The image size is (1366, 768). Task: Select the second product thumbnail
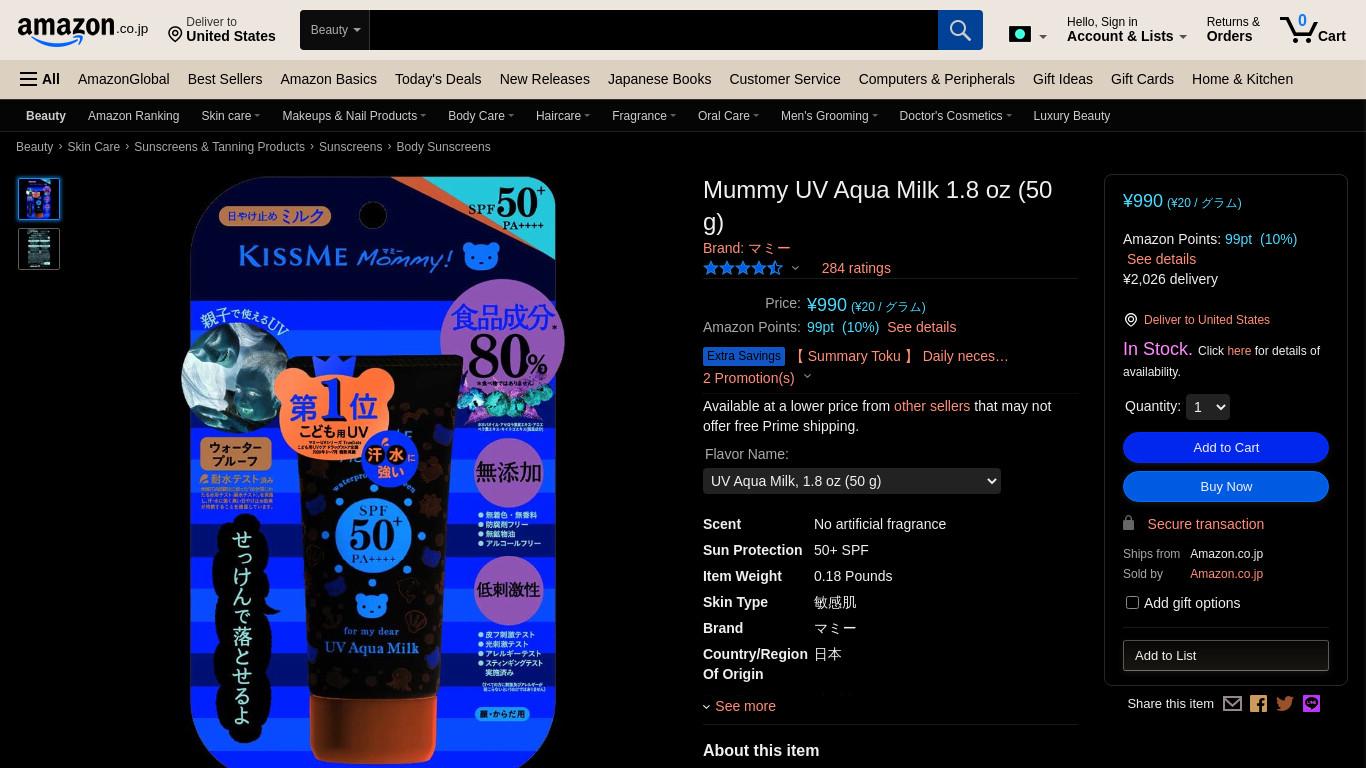[x=39, y=249]
